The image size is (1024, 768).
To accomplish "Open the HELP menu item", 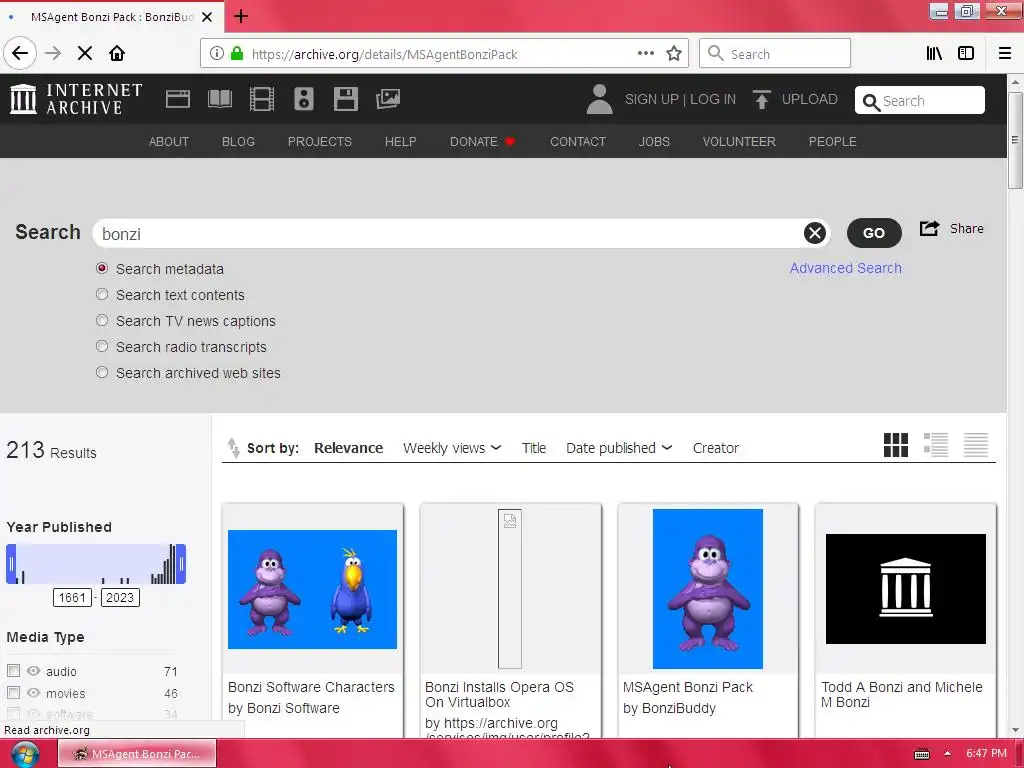I will 400,142.
